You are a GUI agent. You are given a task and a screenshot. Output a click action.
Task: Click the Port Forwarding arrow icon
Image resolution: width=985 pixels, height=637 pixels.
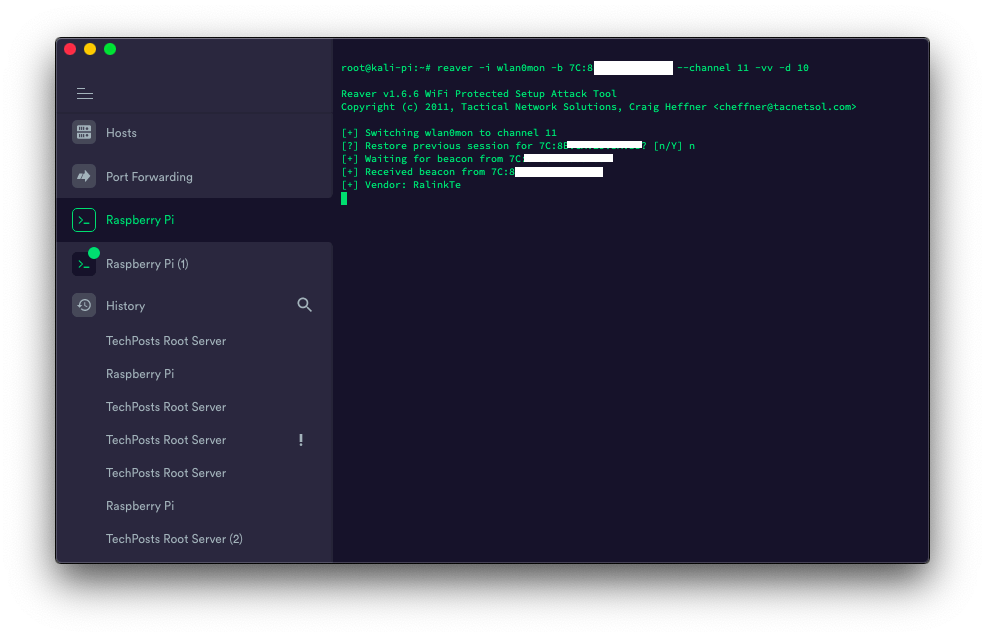pyautogui.click(x=84, y=177)
